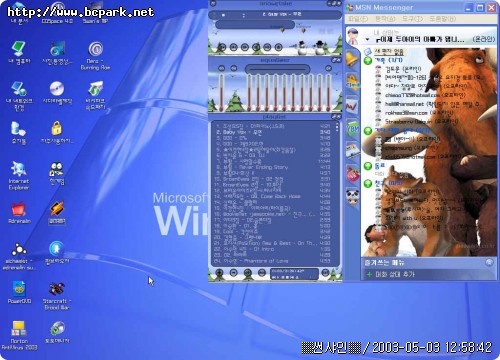The height and width of the screenshot is (360, 500).
Task: Open the 도구(T) menu in MSN Messenger
Action: click(x=412, y=19)
